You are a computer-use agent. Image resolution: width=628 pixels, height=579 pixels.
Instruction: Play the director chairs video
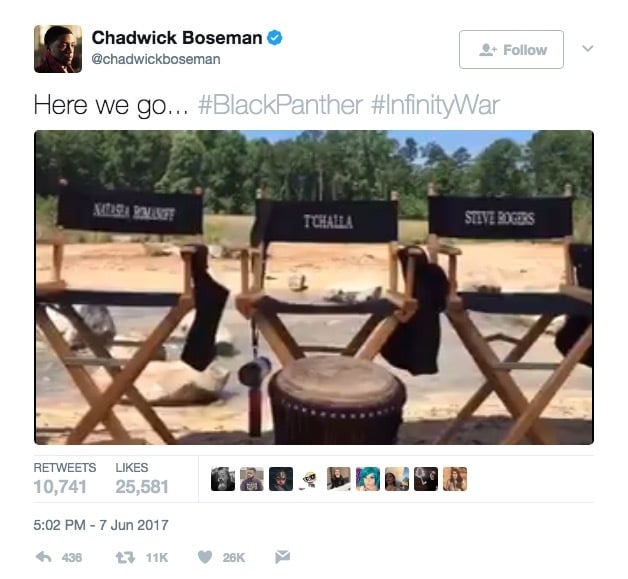pyautogui.click(x=314, y=287)
